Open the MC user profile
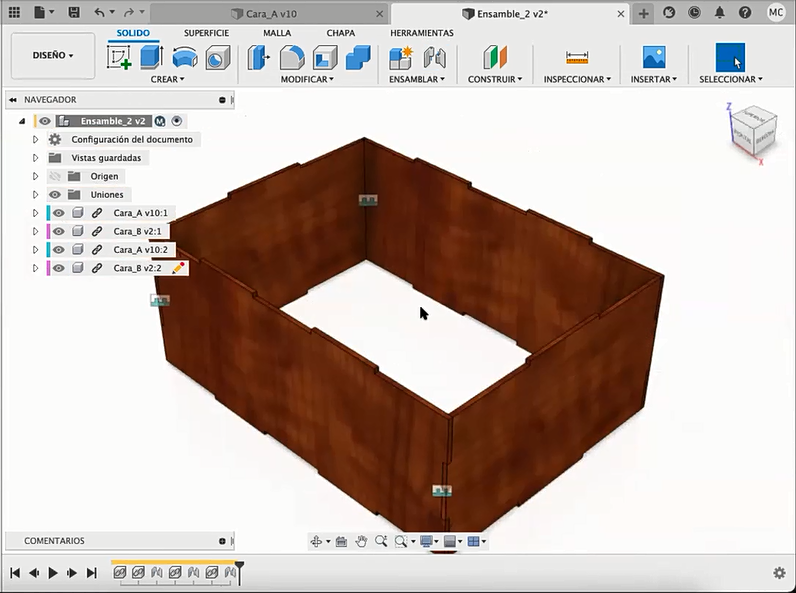The height and width of the screenshot is (593, 796). [776, 13]
